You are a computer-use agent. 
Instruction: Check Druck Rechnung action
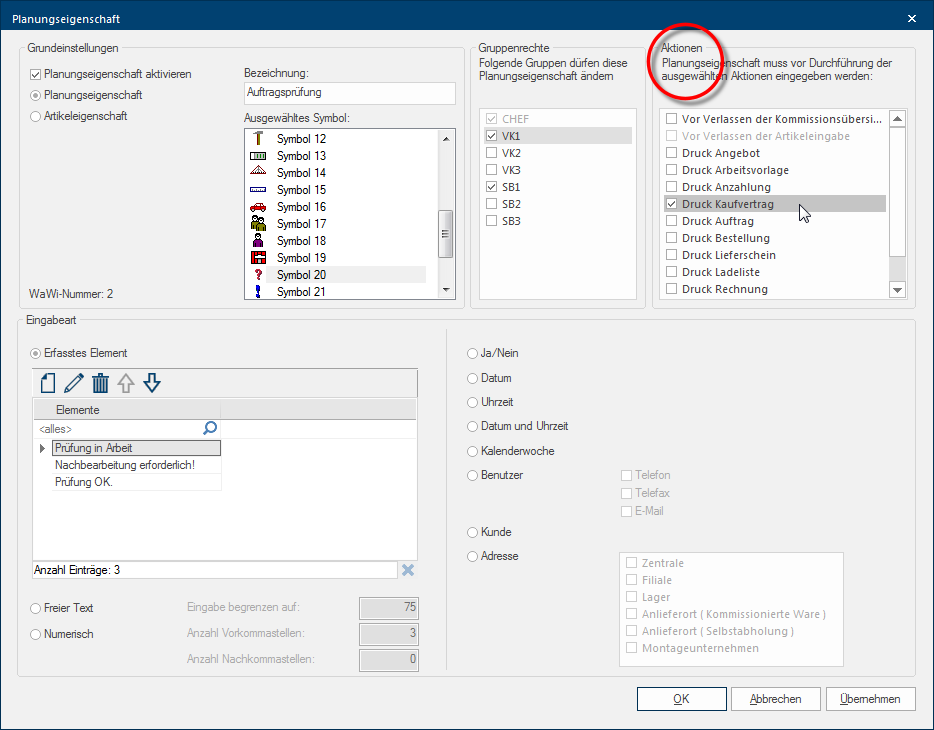click(672, 289)
